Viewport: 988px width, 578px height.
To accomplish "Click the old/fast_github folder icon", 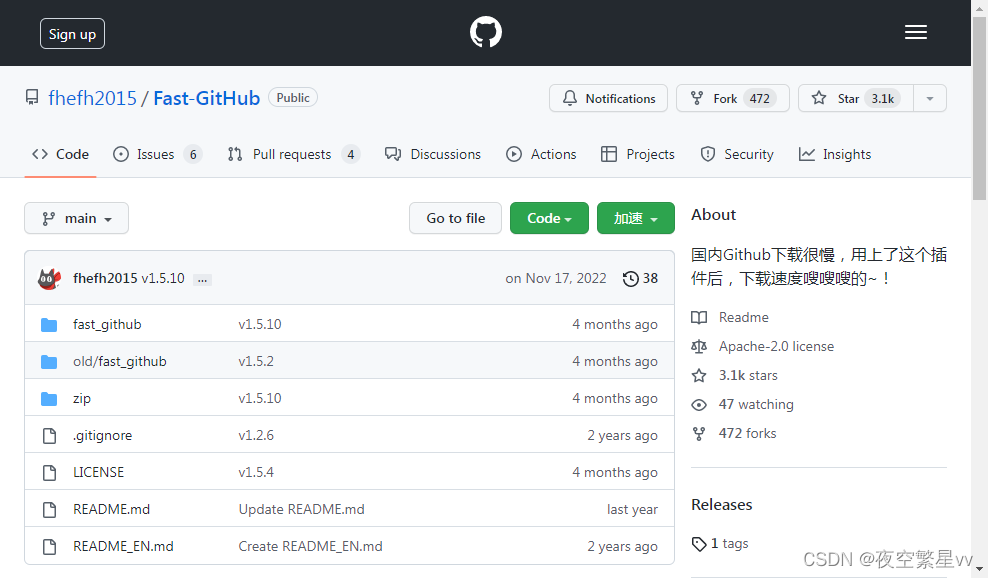I will click(49, 362).
